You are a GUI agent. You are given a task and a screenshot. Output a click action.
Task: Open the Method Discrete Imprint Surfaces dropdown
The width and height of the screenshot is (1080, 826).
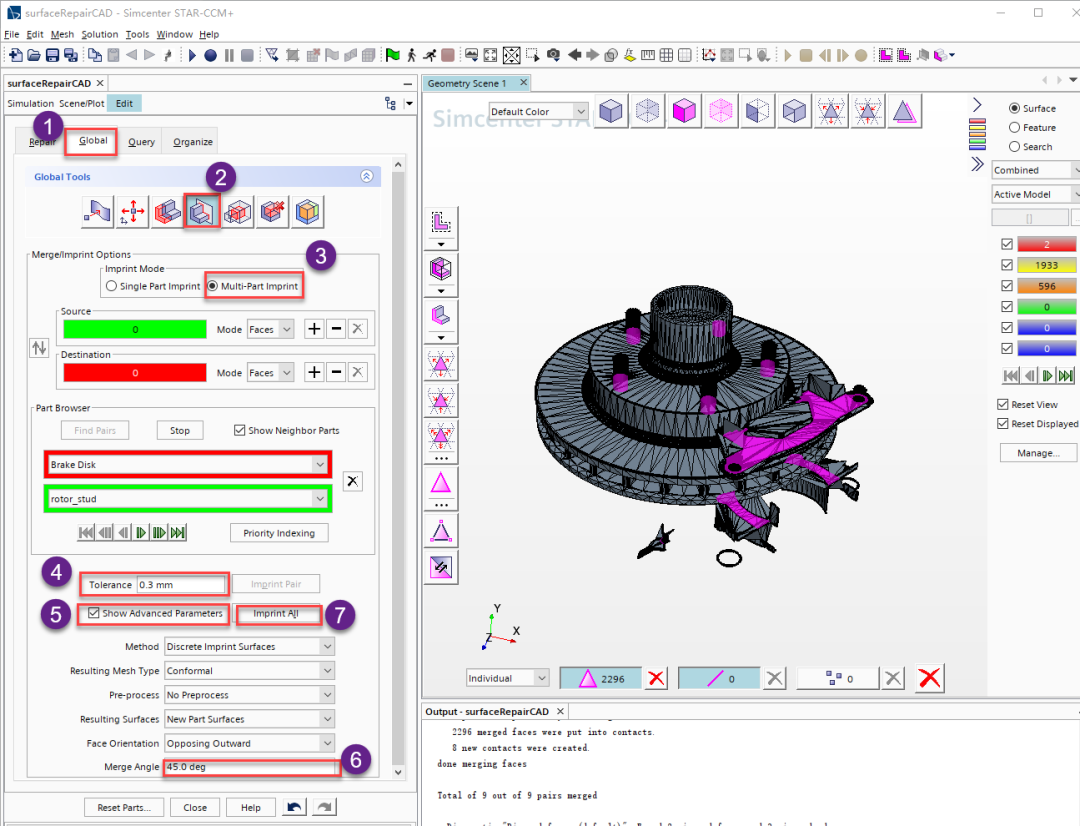[x=249, y=646]
